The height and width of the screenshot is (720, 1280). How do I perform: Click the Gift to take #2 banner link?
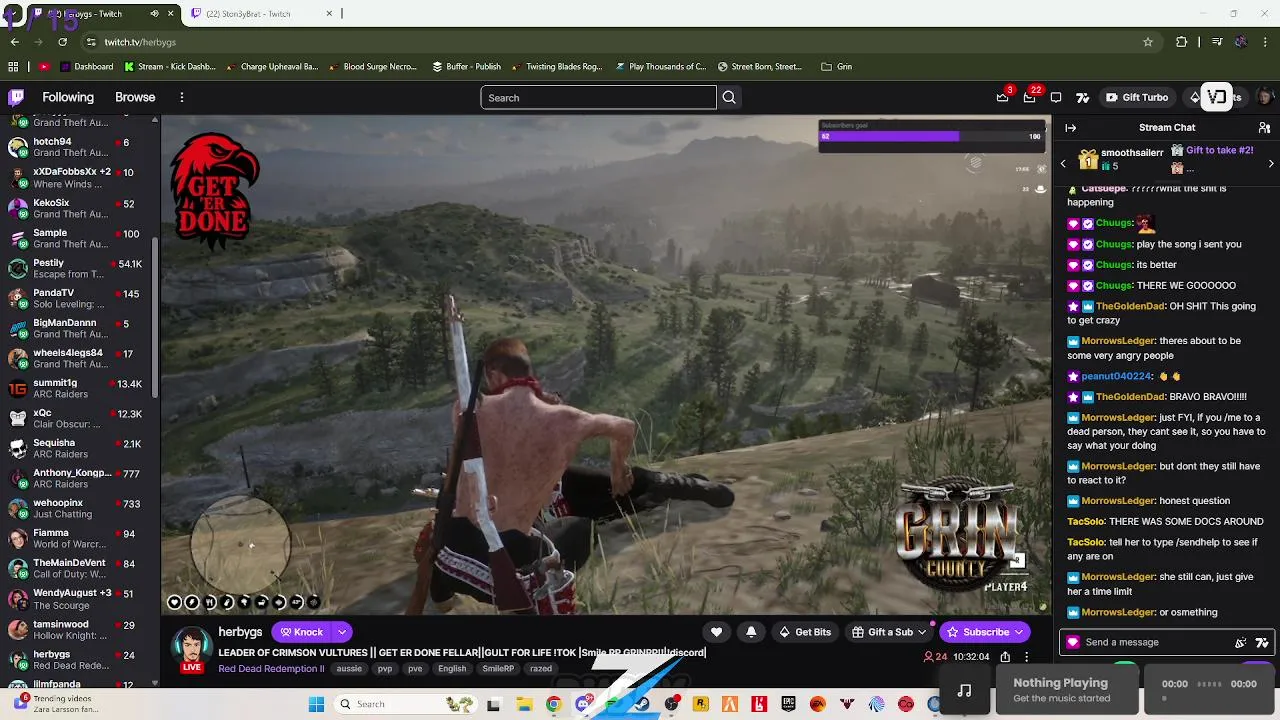(x=1218, y=150)
